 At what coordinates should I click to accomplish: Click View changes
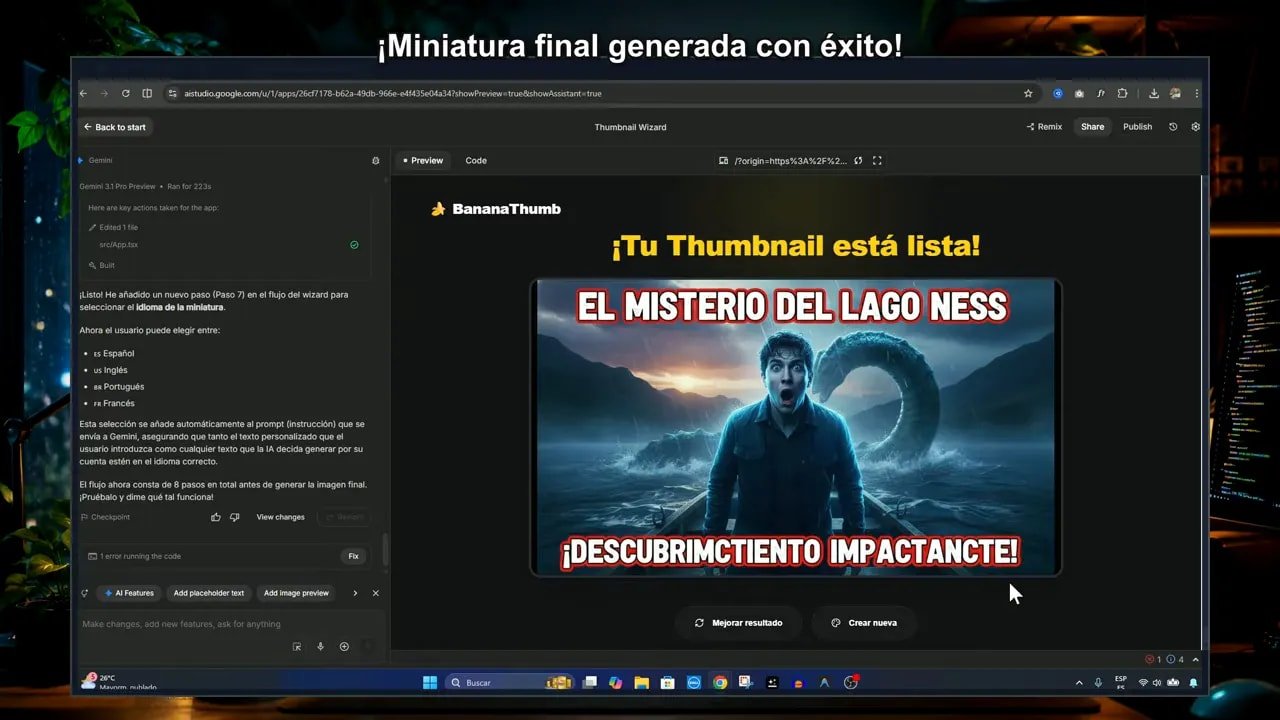[280, 517]
